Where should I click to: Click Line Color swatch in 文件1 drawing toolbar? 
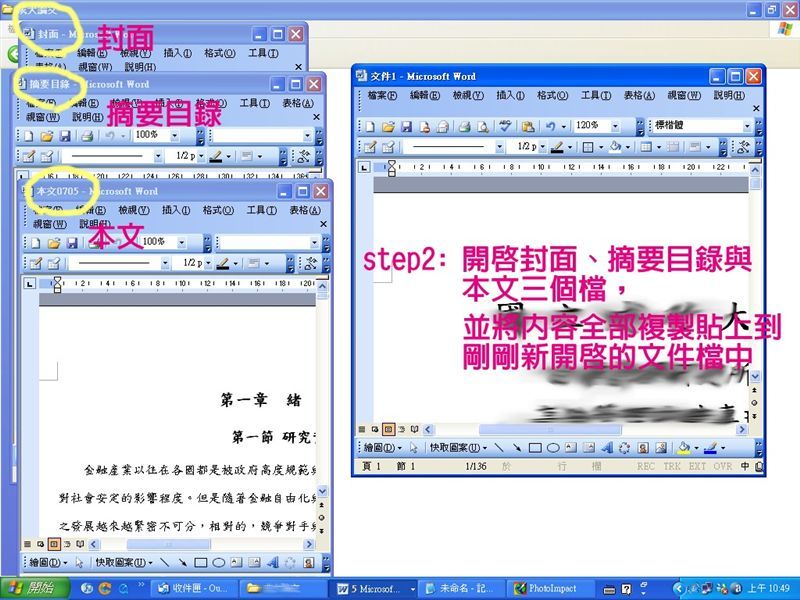click(710, 448)
